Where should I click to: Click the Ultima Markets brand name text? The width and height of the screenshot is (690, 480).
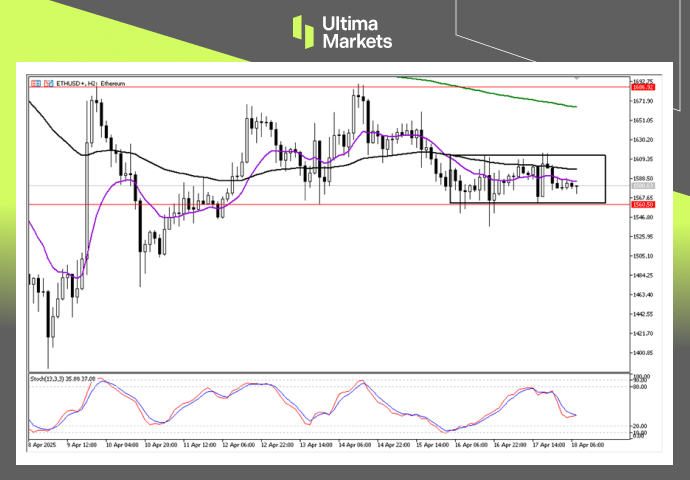pos(357,32)
